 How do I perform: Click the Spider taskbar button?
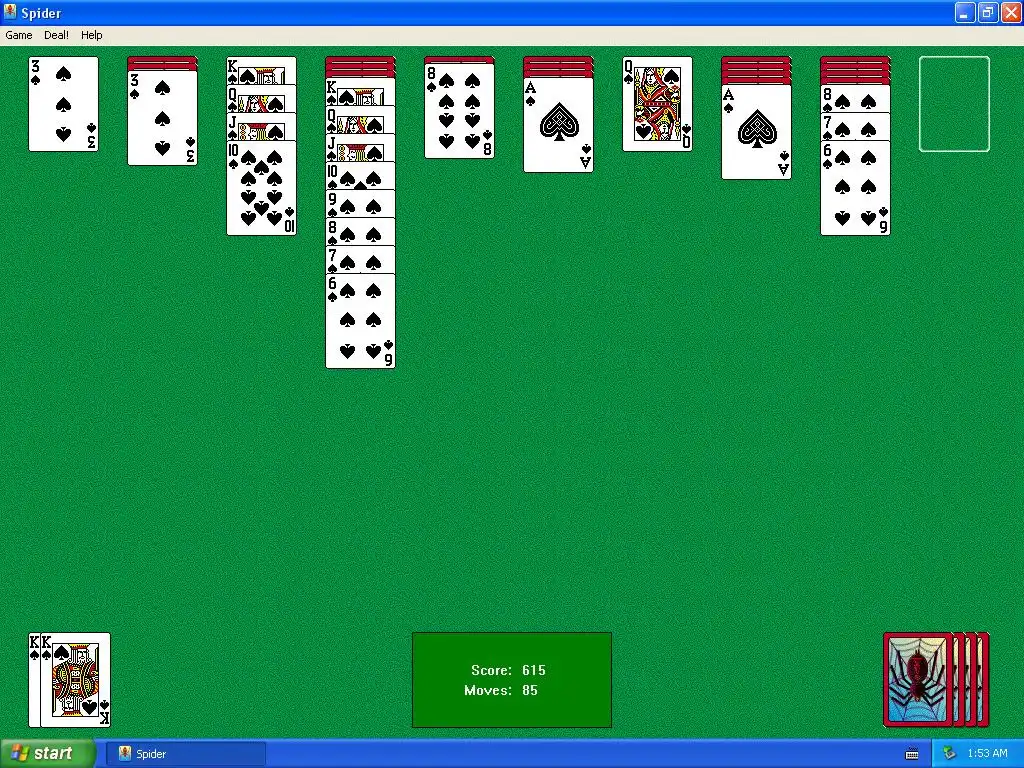point(186,754)
